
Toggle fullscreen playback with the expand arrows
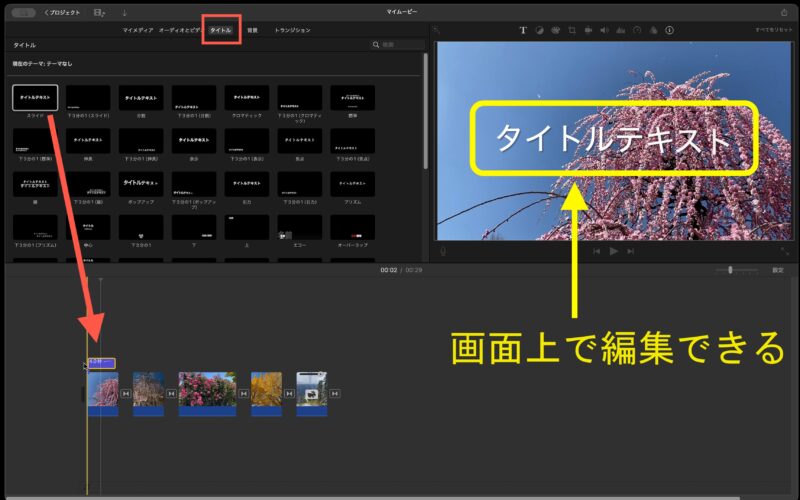pyautogui.click(x=784, y=251)
